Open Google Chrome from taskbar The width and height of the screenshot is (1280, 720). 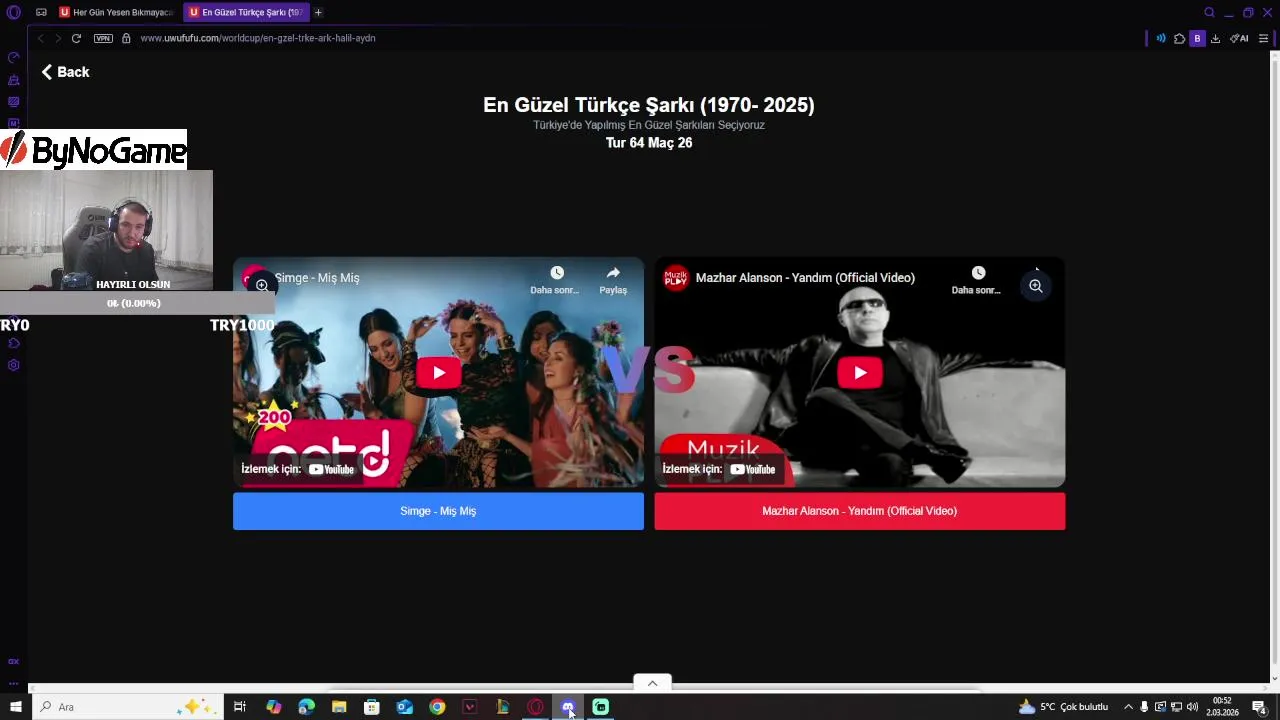pos(437,707)
